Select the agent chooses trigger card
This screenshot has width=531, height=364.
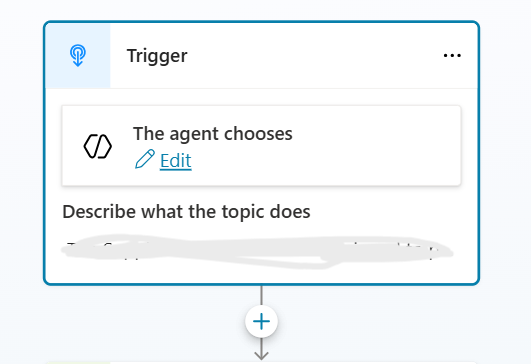[261, 146]
